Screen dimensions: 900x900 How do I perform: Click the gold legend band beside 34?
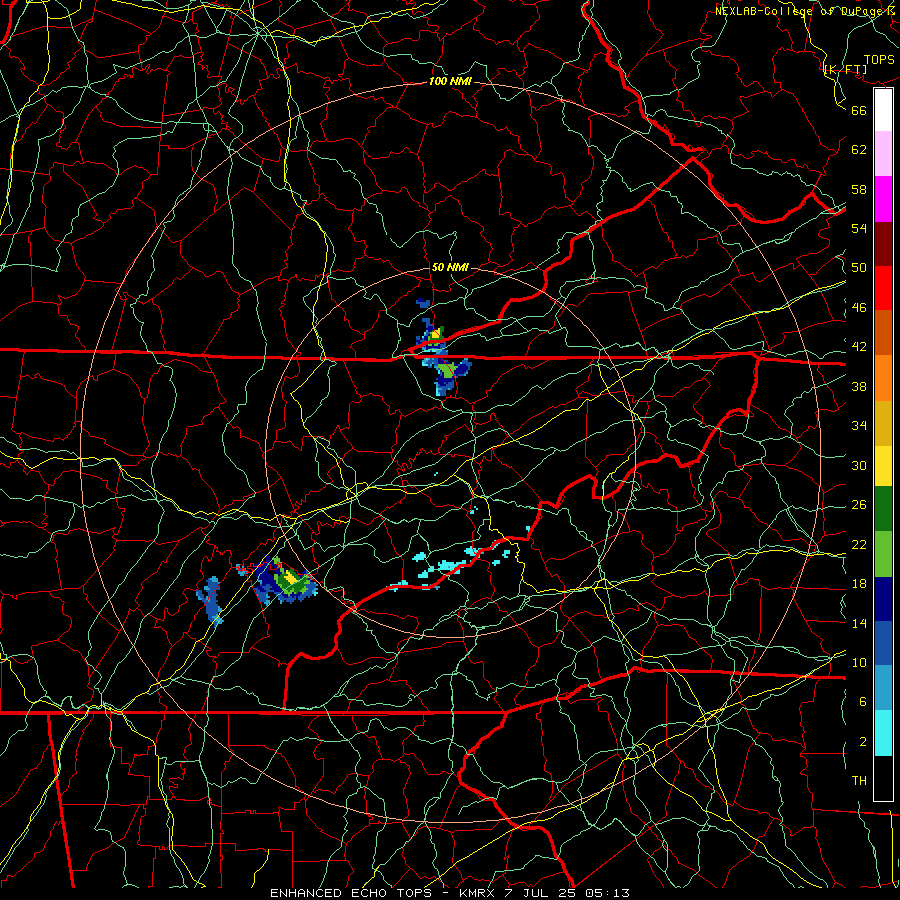point(883,423)
